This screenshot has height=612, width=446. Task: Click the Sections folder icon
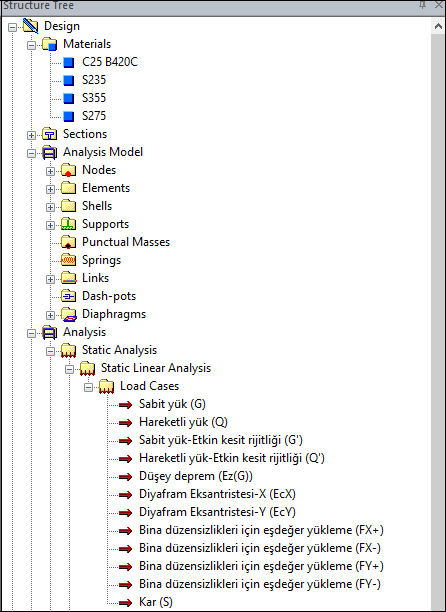tap(49, 134)
